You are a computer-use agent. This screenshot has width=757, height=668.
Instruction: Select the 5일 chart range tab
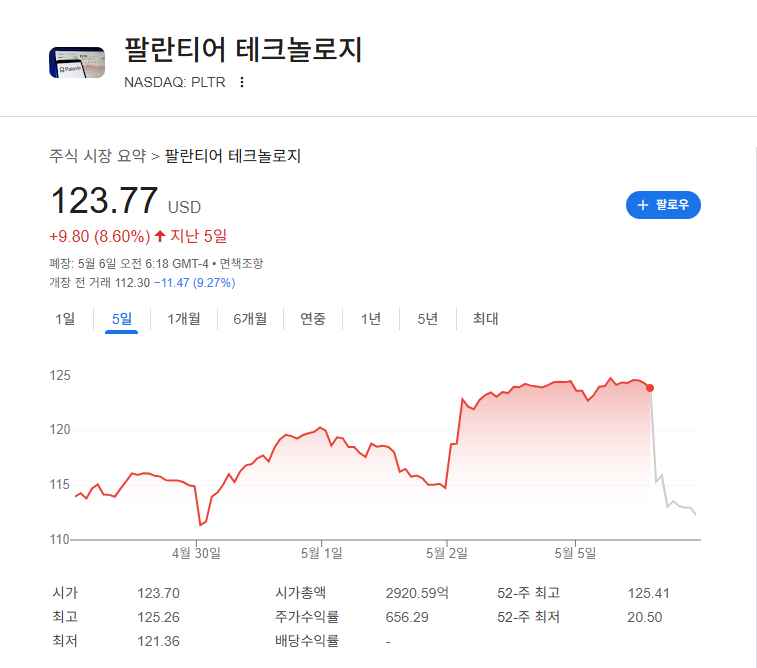122,319
